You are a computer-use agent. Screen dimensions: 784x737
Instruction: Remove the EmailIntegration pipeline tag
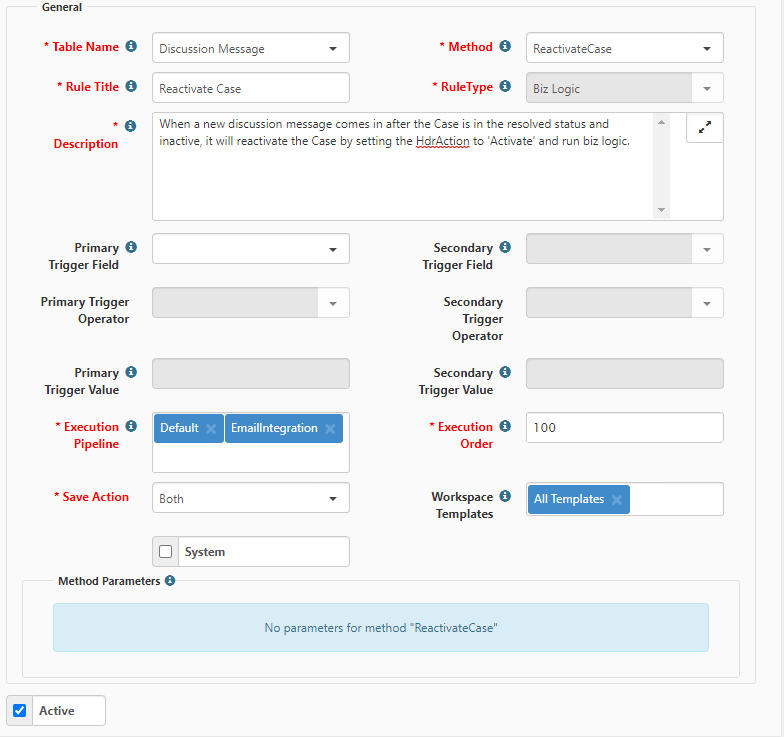pyautogui.click(x=330, y=429)
